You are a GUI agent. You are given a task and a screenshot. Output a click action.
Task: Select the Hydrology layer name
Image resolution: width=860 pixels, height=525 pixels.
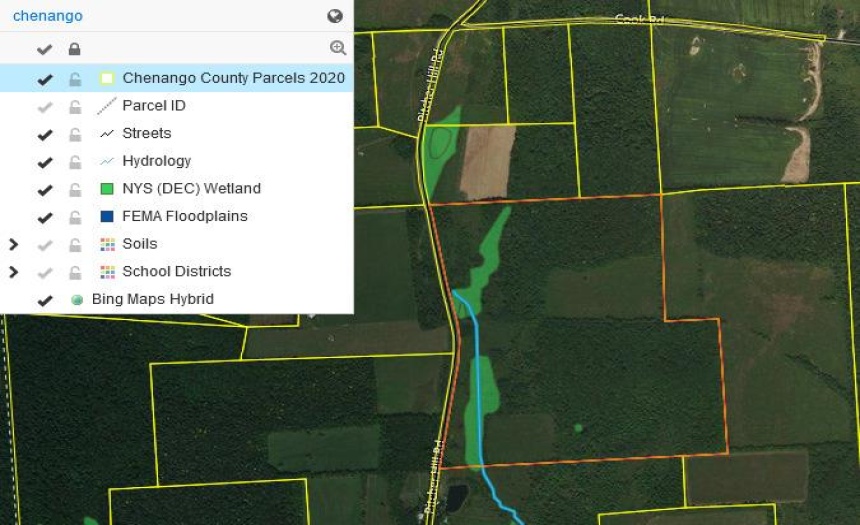pyautogui.click(x=156, y=161)
